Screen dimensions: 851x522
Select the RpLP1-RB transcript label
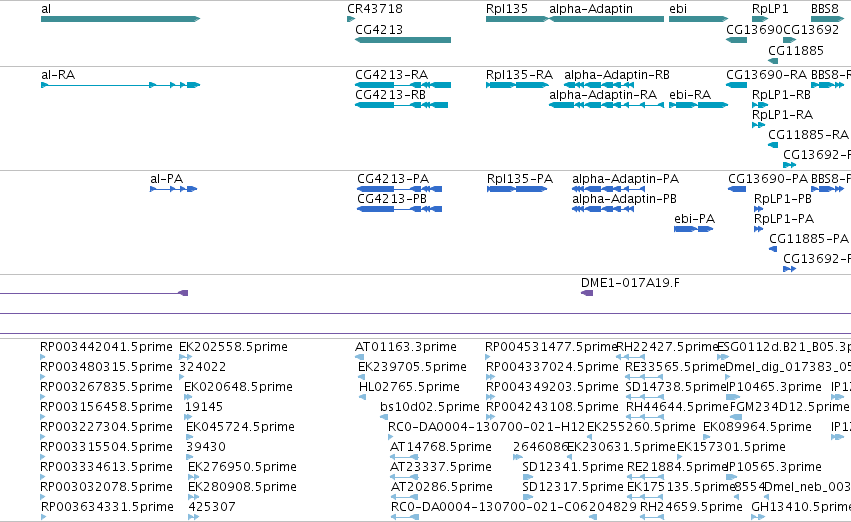coord(781,94)
